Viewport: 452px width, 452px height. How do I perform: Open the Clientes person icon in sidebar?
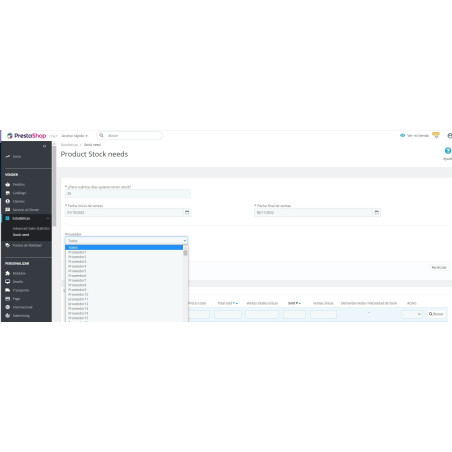8,201
